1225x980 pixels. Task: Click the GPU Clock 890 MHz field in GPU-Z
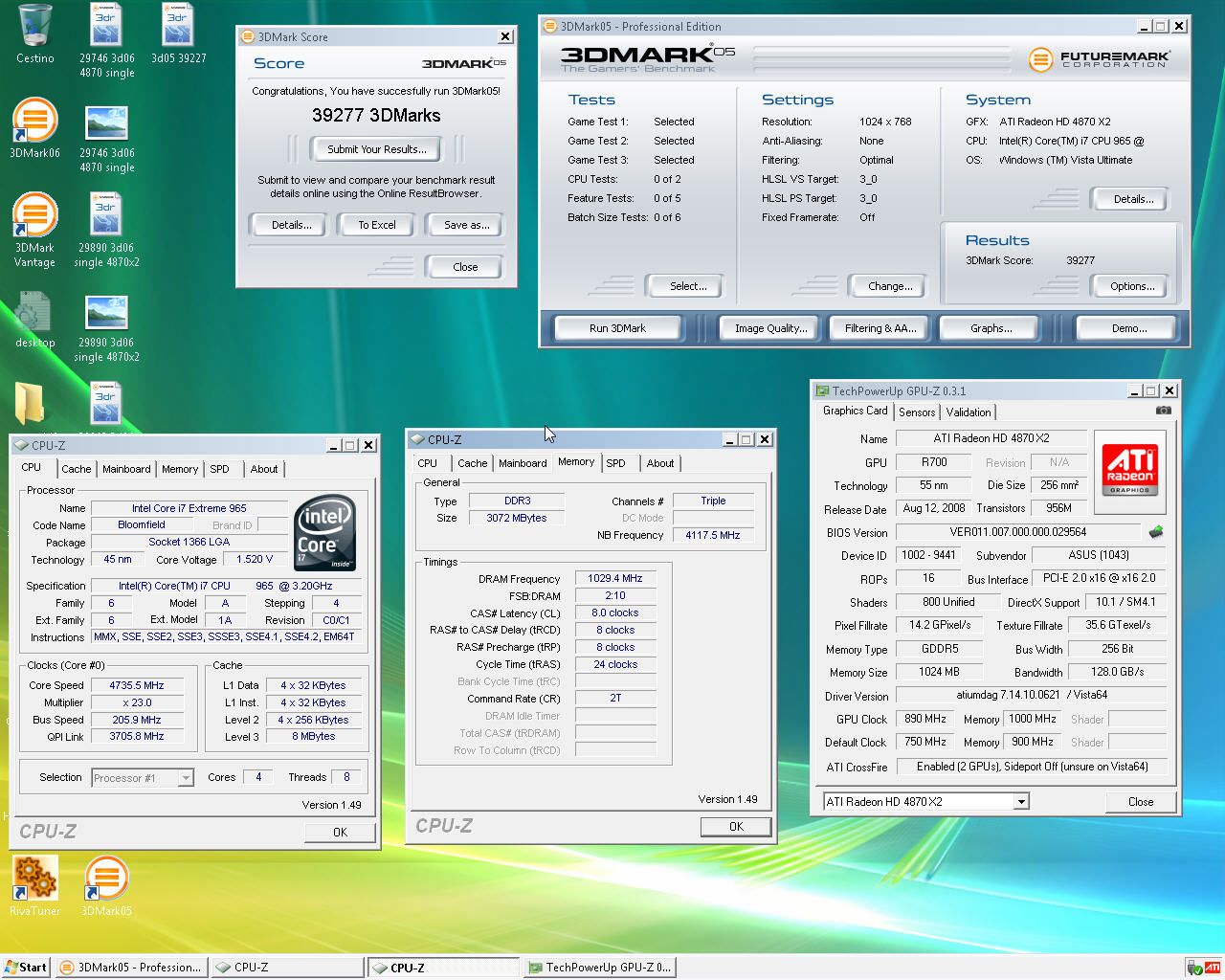(925, 719)
